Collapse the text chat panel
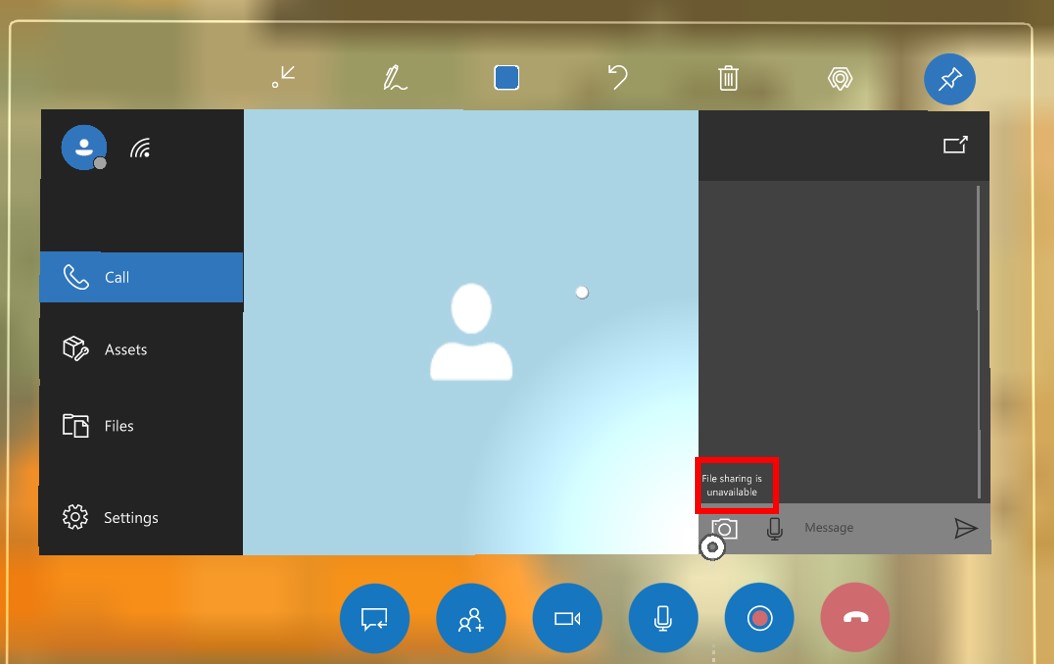 (x=374, y=618)
